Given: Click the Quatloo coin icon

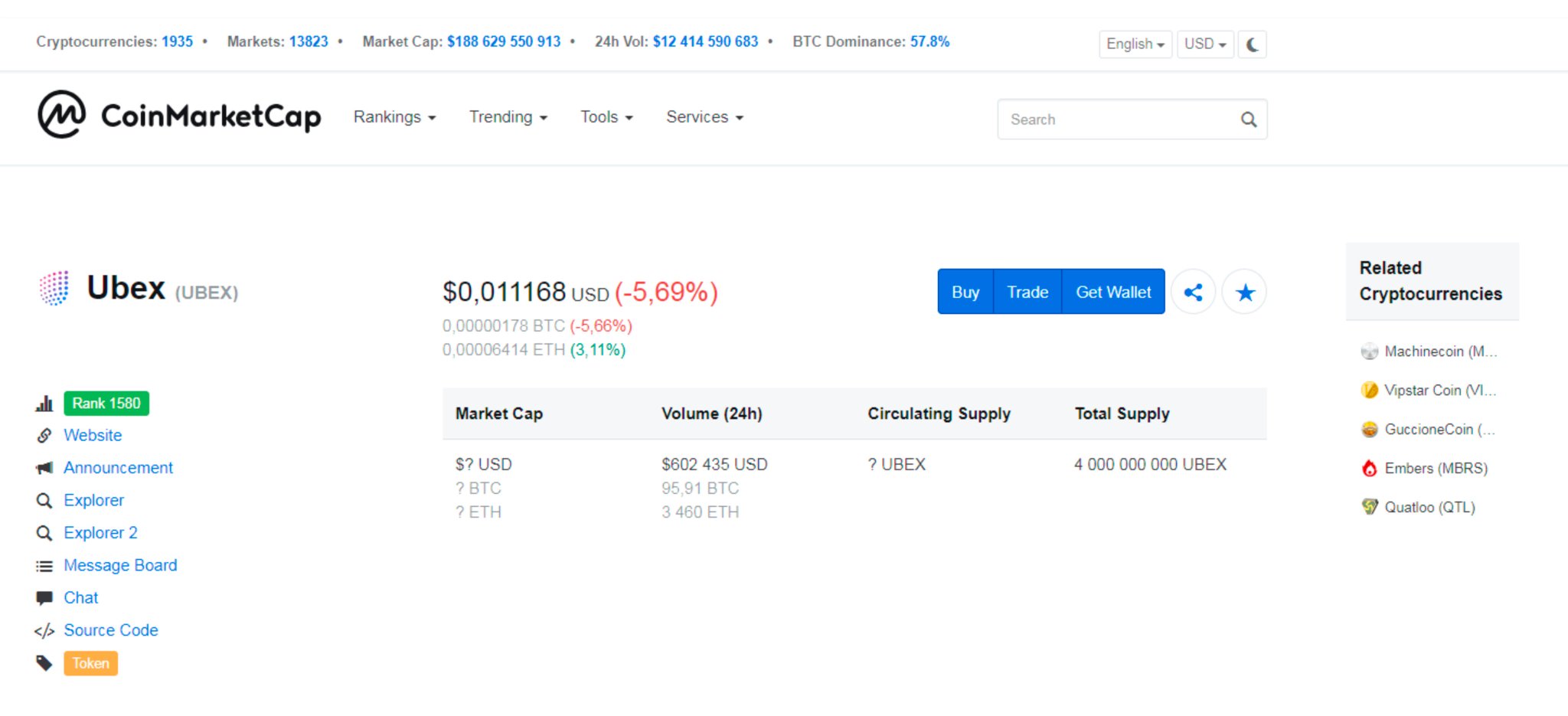Looking at the screenshot, I should [1370, 507].
